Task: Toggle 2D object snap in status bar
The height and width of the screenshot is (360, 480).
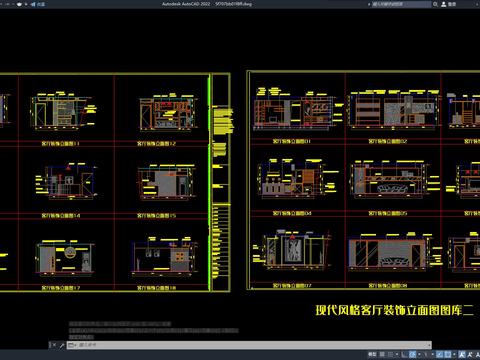Action: tap(448, 354)
